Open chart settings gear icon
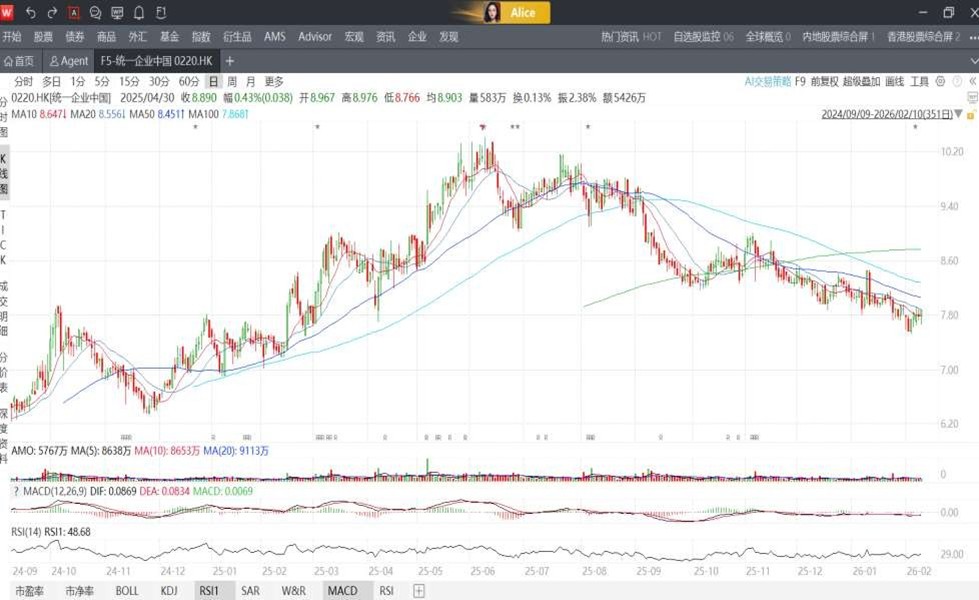This screenshot has height=600, width=979. point(941,81)
